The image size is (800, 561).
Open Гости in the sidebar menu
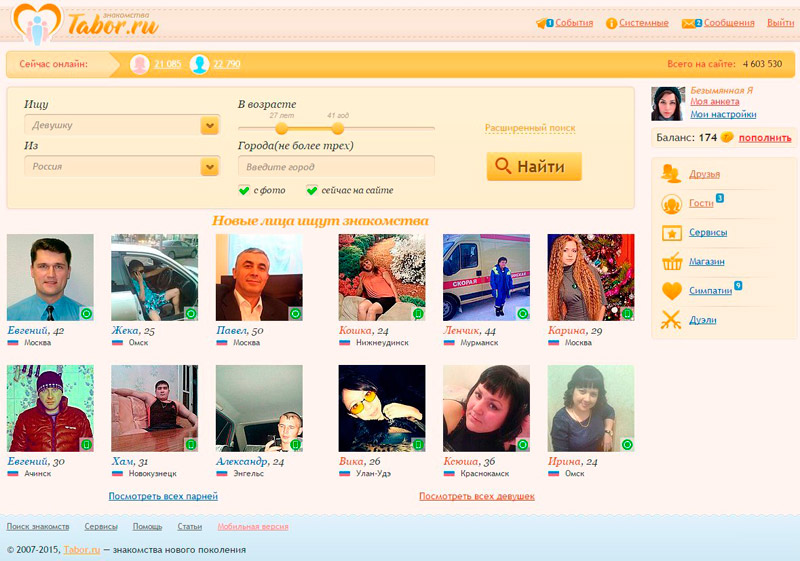[702, 203]
